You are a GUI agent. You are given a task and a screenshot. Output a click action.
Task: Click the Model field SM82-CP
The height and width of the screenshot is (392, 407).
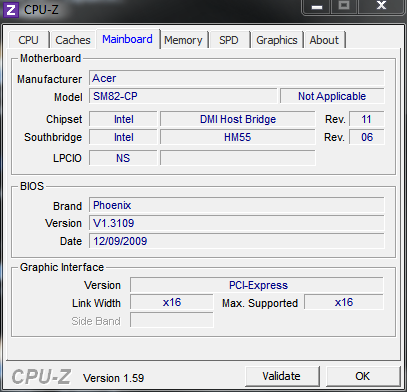[183, 96]
